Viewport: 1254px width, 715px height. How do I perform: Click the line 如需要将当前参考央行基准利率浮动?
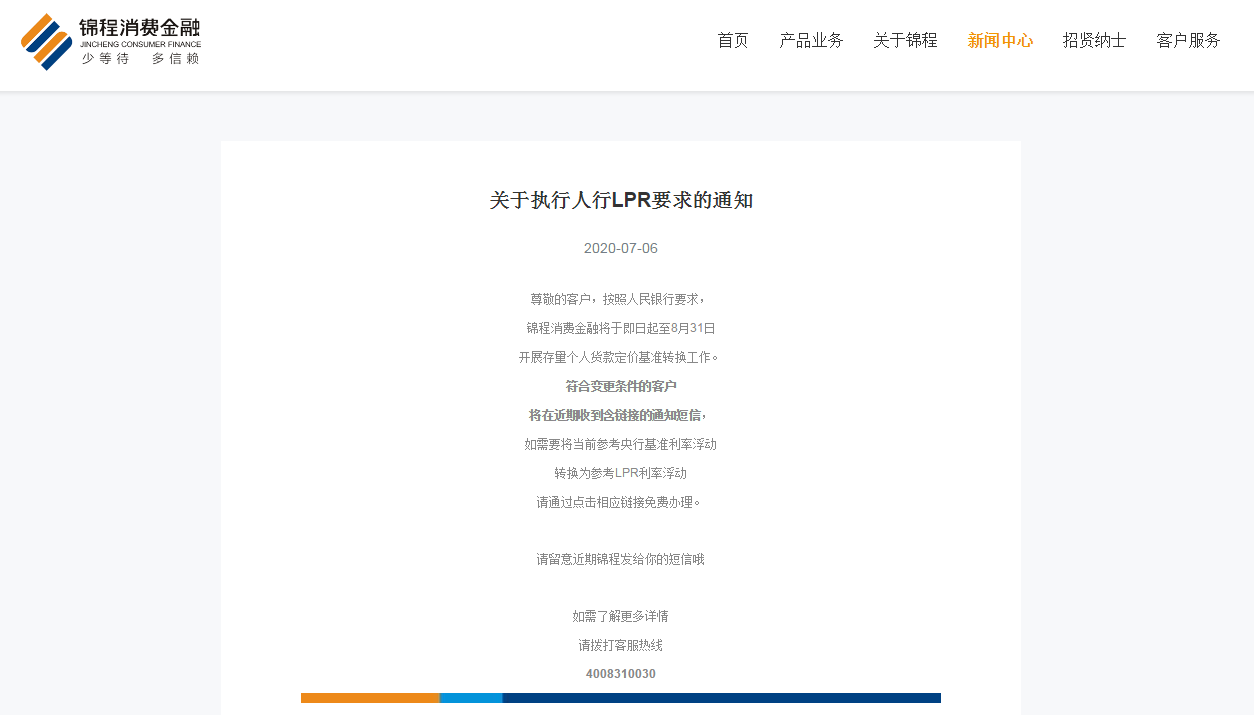click(621, 444)
